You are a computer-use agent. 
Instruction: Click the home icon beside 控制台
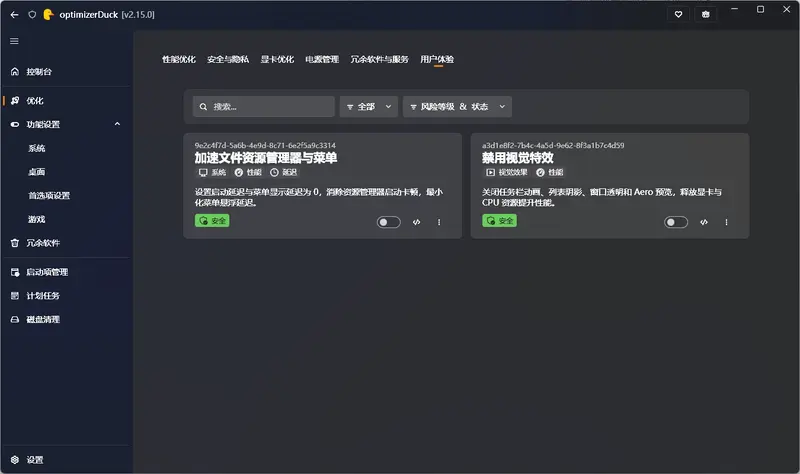(15, 71)
